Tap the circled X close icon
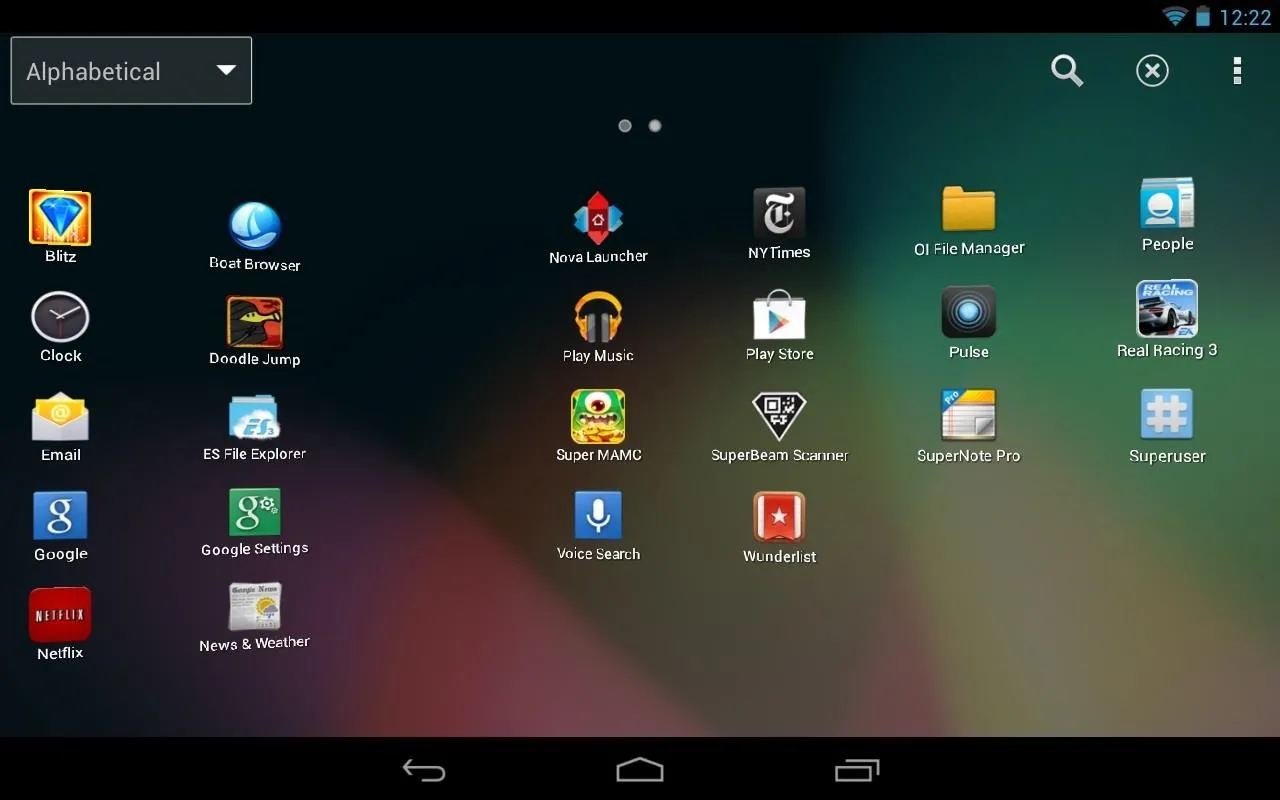 (1152, 71)
